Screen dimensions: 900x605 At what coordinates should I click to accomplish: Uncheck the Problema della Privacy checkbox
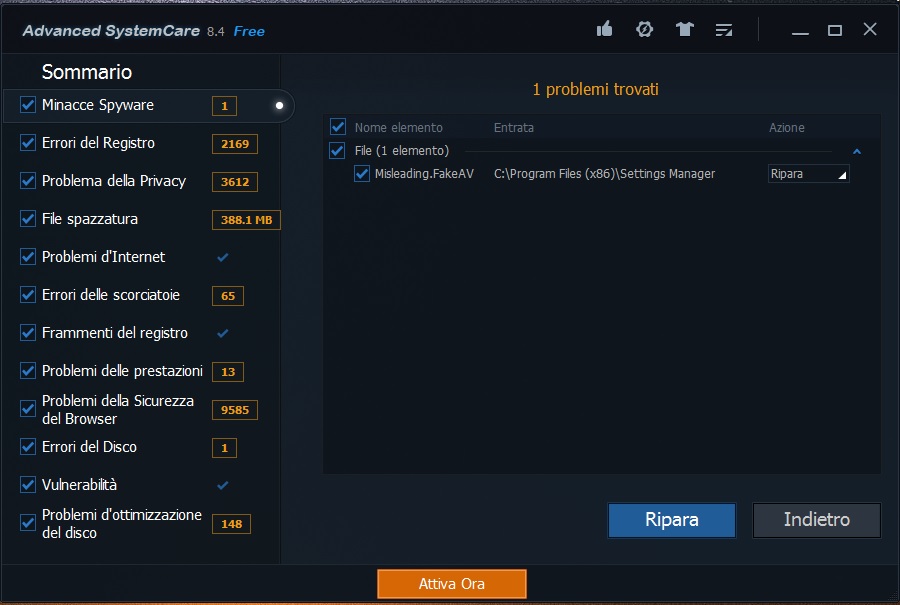pyautogui.click(x=28, y=181)
